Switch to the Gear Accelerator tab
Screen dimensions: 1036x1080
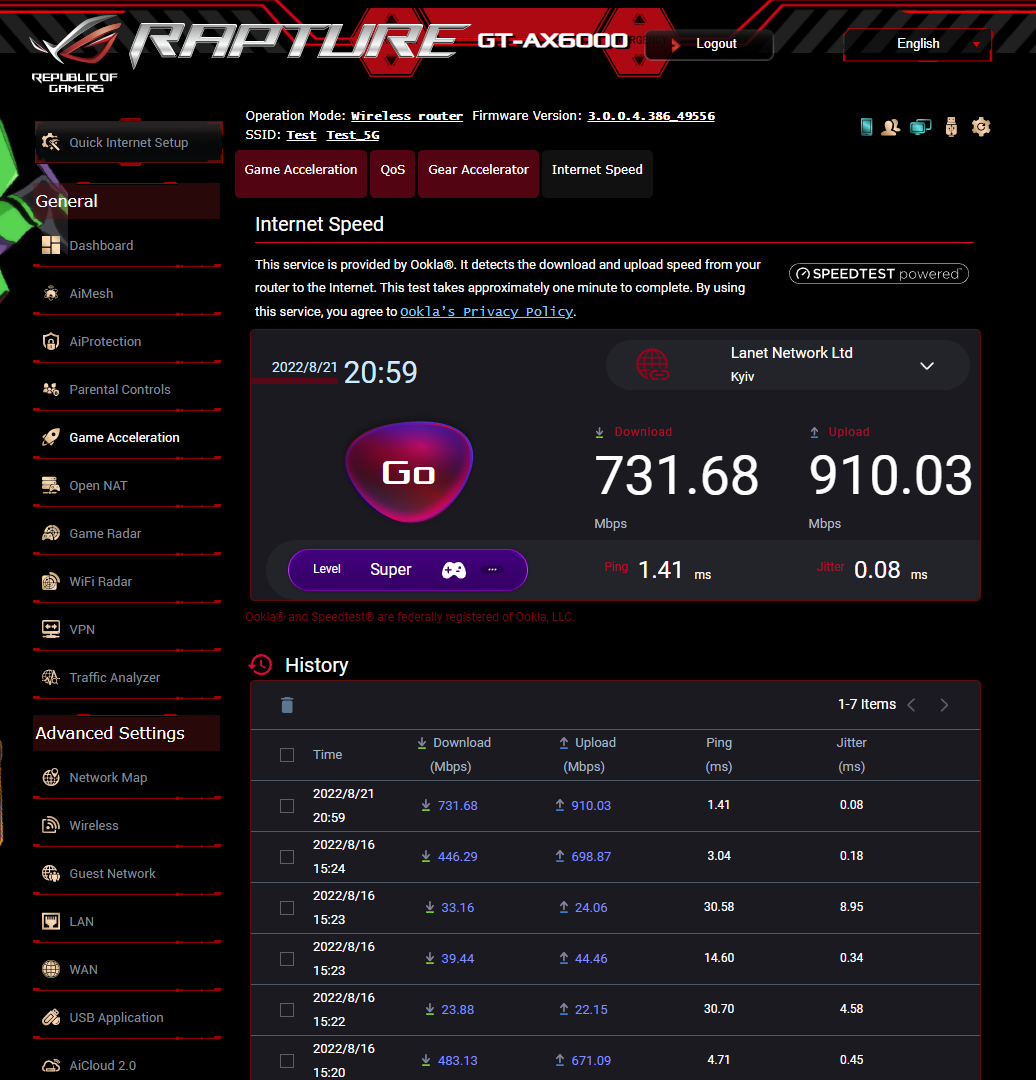coord(478,174)
